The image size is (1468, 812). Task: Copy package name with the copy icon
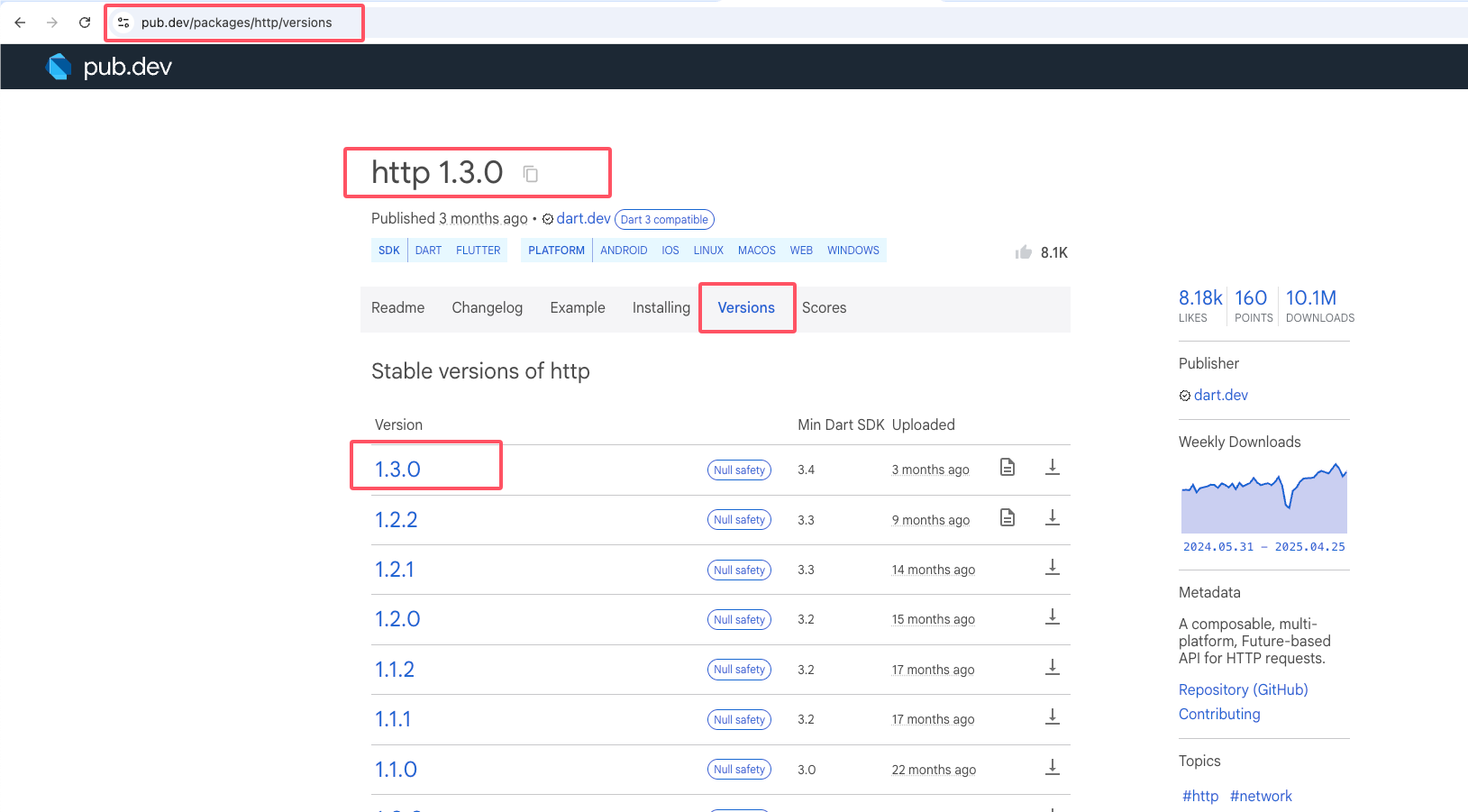point(531,174)
